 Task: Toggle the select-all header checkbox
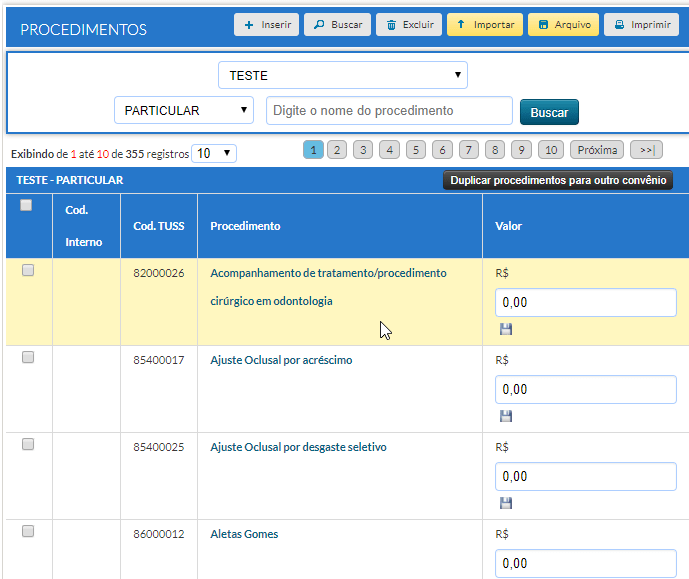click(26, 205)
